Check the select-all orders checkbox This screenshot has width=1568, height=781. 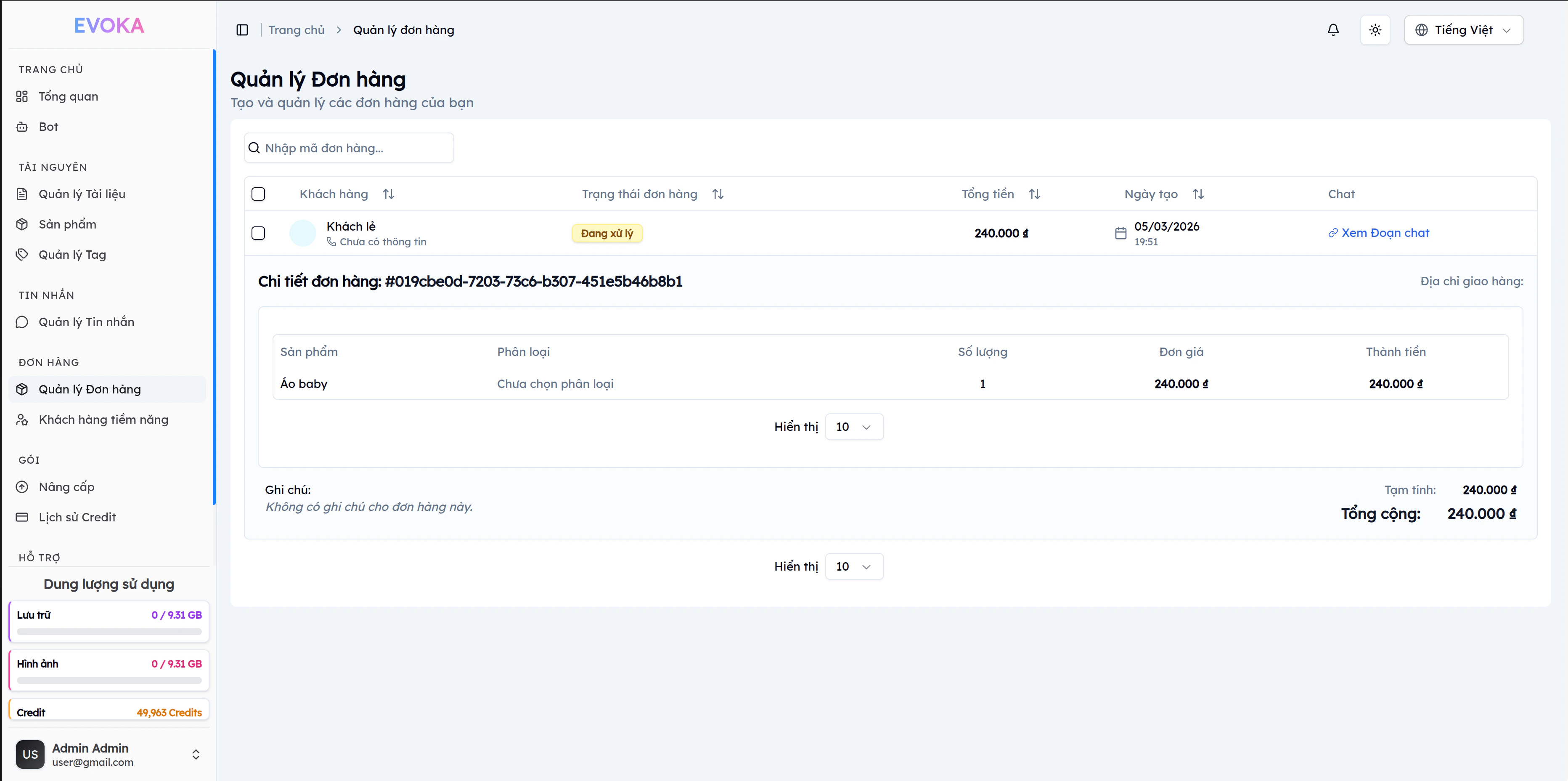pos(258,194)
